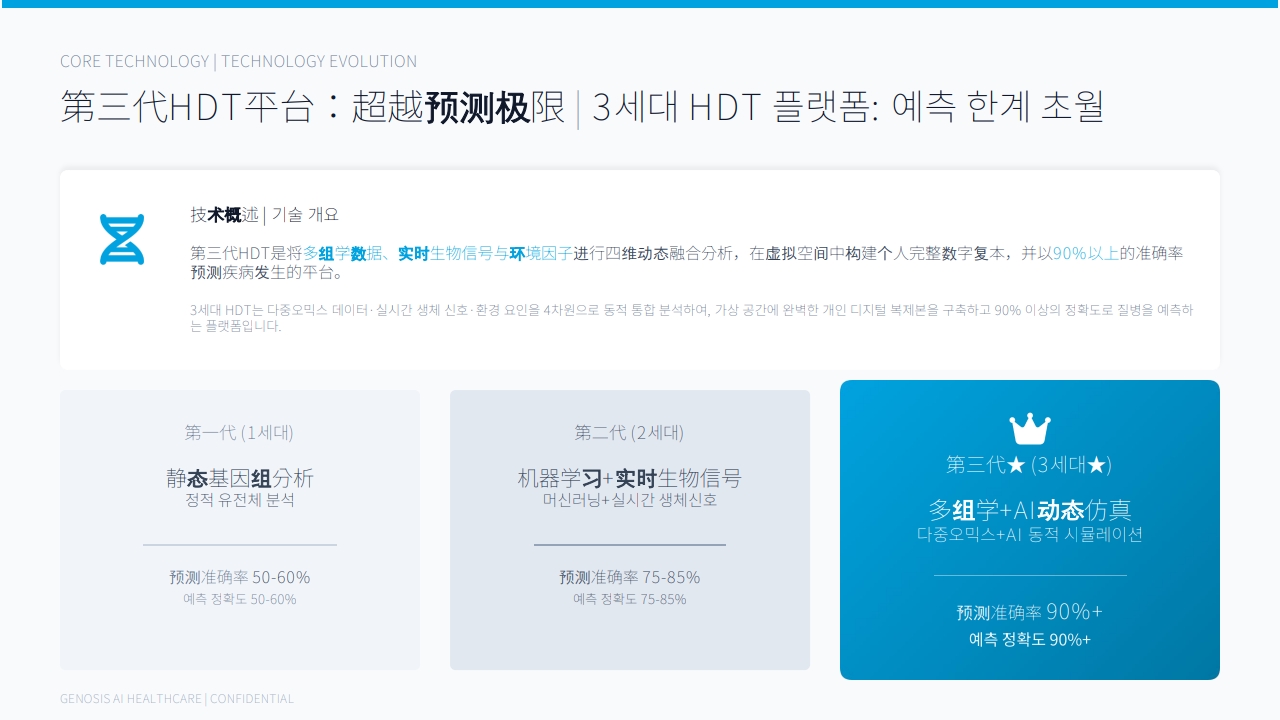Viewport: 1280px width, 720px height.
Task: Select the 第一代 (1세대) card heading
Action: click(239, 432)
